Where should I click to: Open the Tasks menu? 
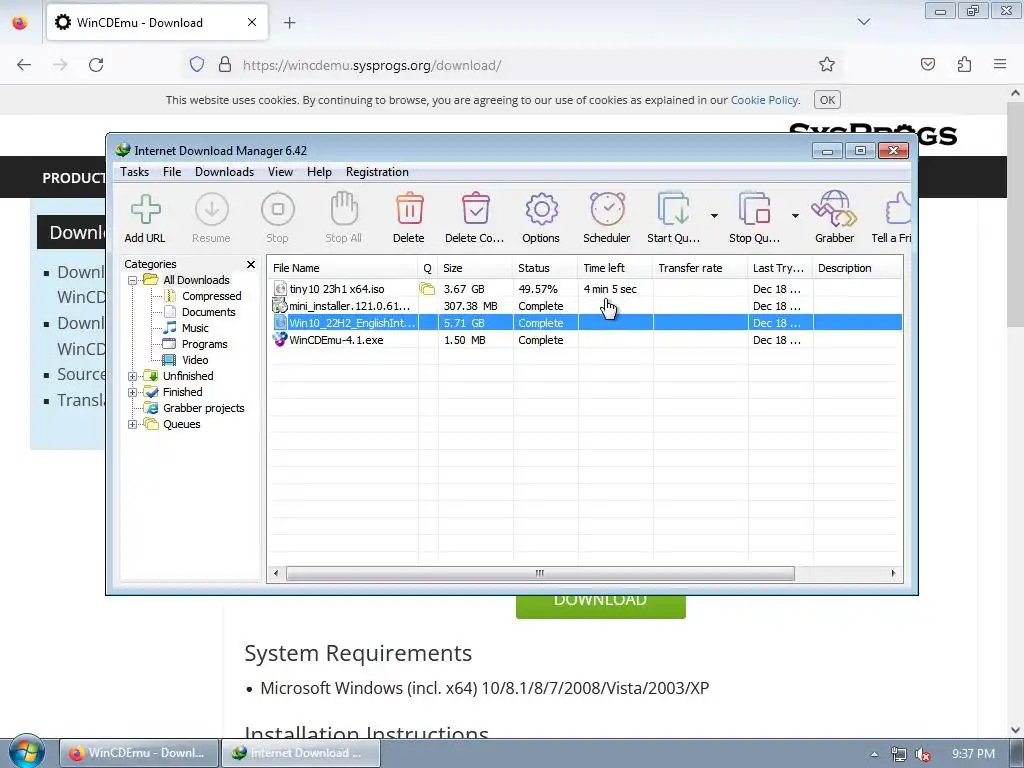point(135,172)
